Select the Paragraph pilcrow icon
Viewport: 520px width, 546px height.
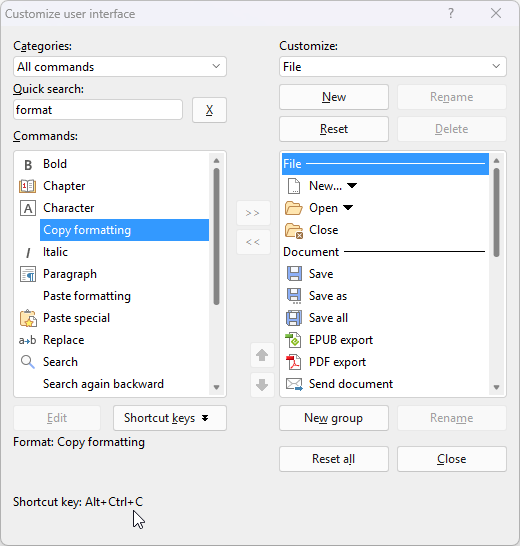[28, 274]
